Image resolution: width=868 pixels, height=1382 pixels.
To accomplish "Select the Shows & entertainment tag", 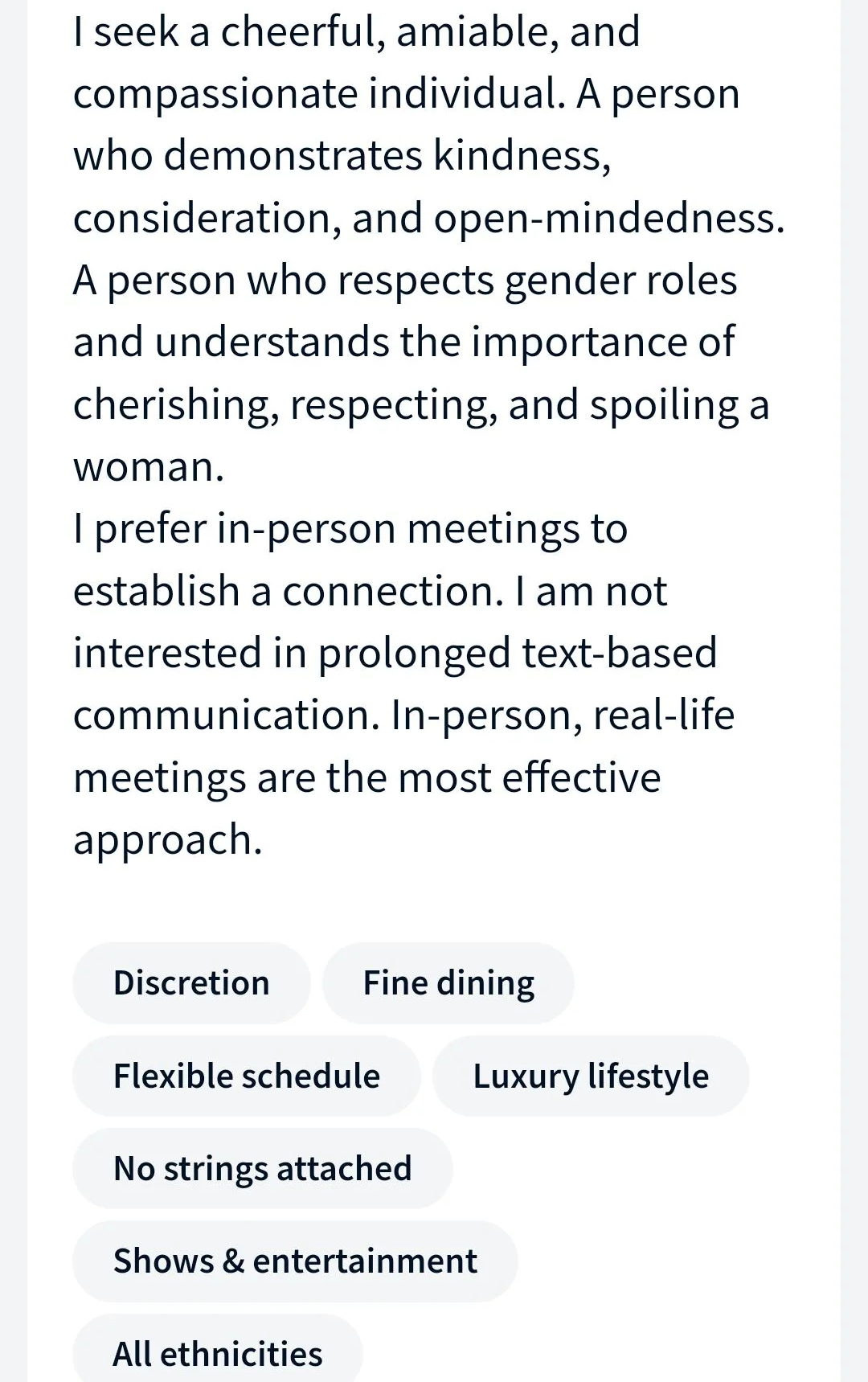I will click(295, 1261).
